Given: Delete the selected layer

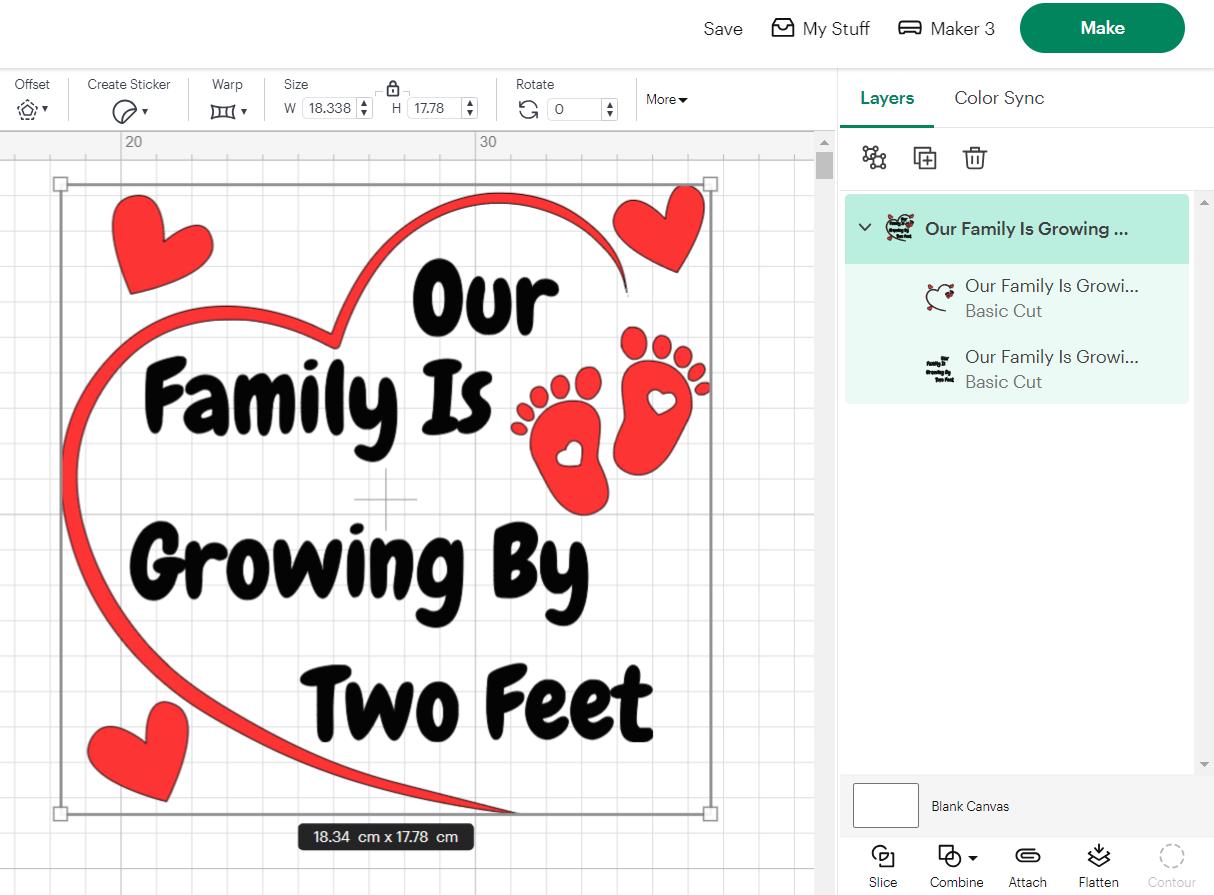Looking at the screenshot, I should coord(974,157).
